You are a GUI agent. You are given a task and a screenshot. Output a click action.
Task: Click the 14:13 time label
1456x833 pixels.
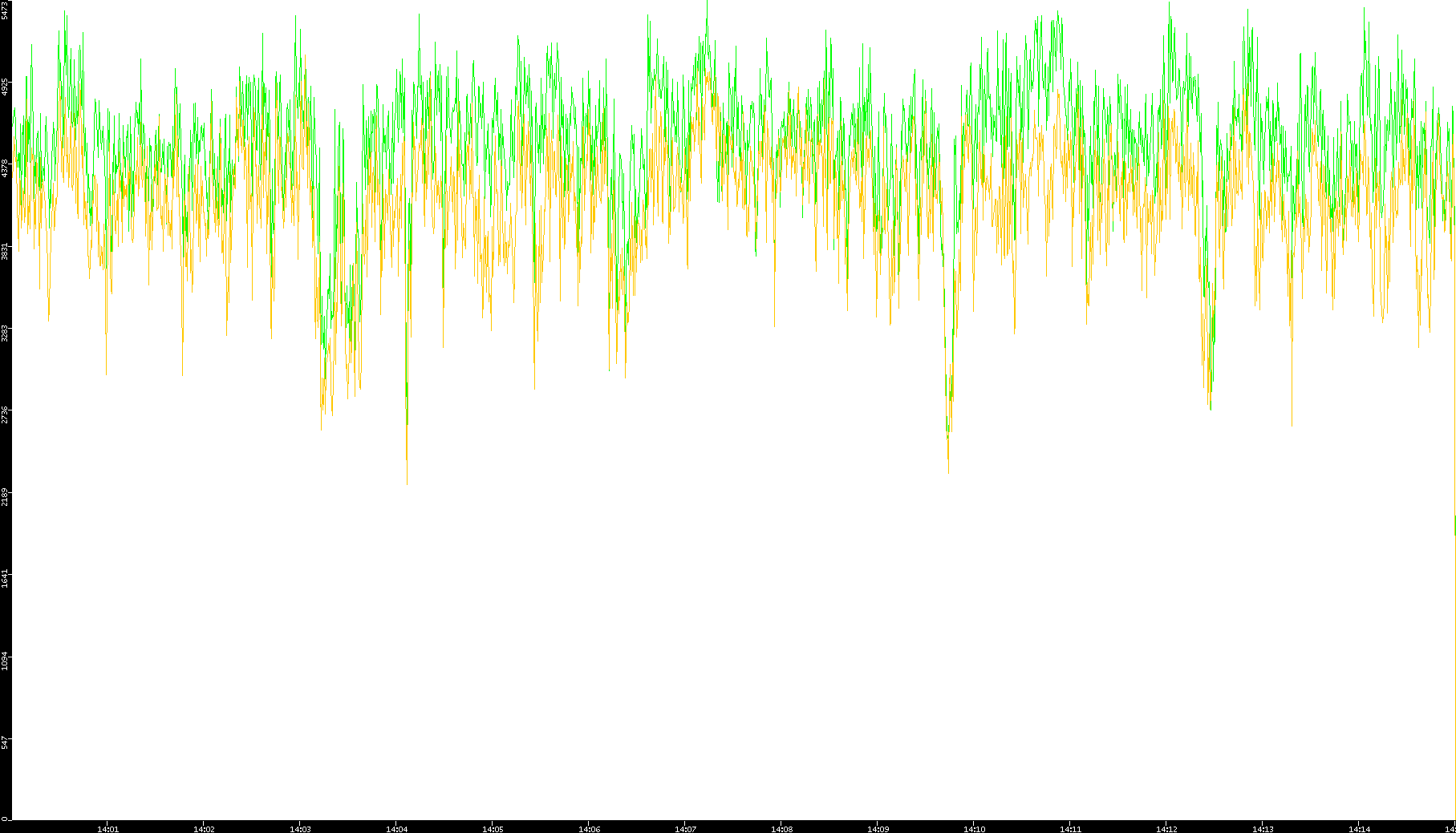(x=1263, y=829)
